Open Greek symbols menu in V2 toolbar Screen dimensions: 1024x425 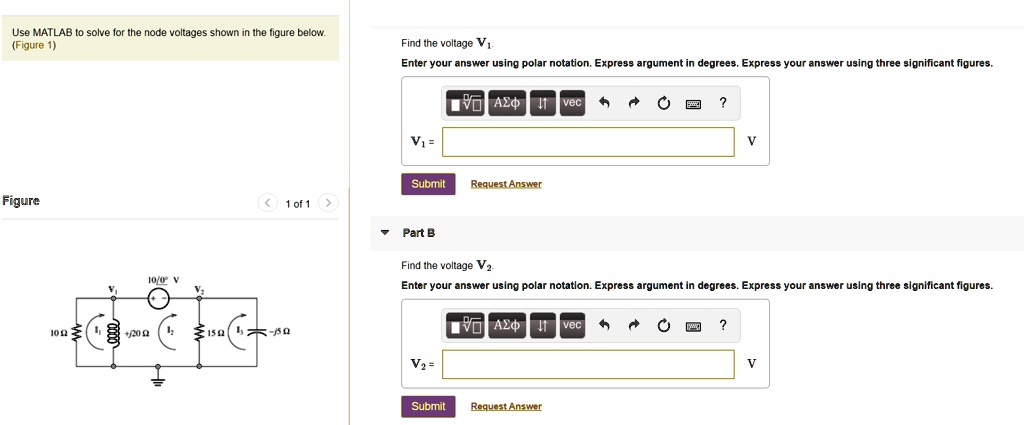point(507,326)
